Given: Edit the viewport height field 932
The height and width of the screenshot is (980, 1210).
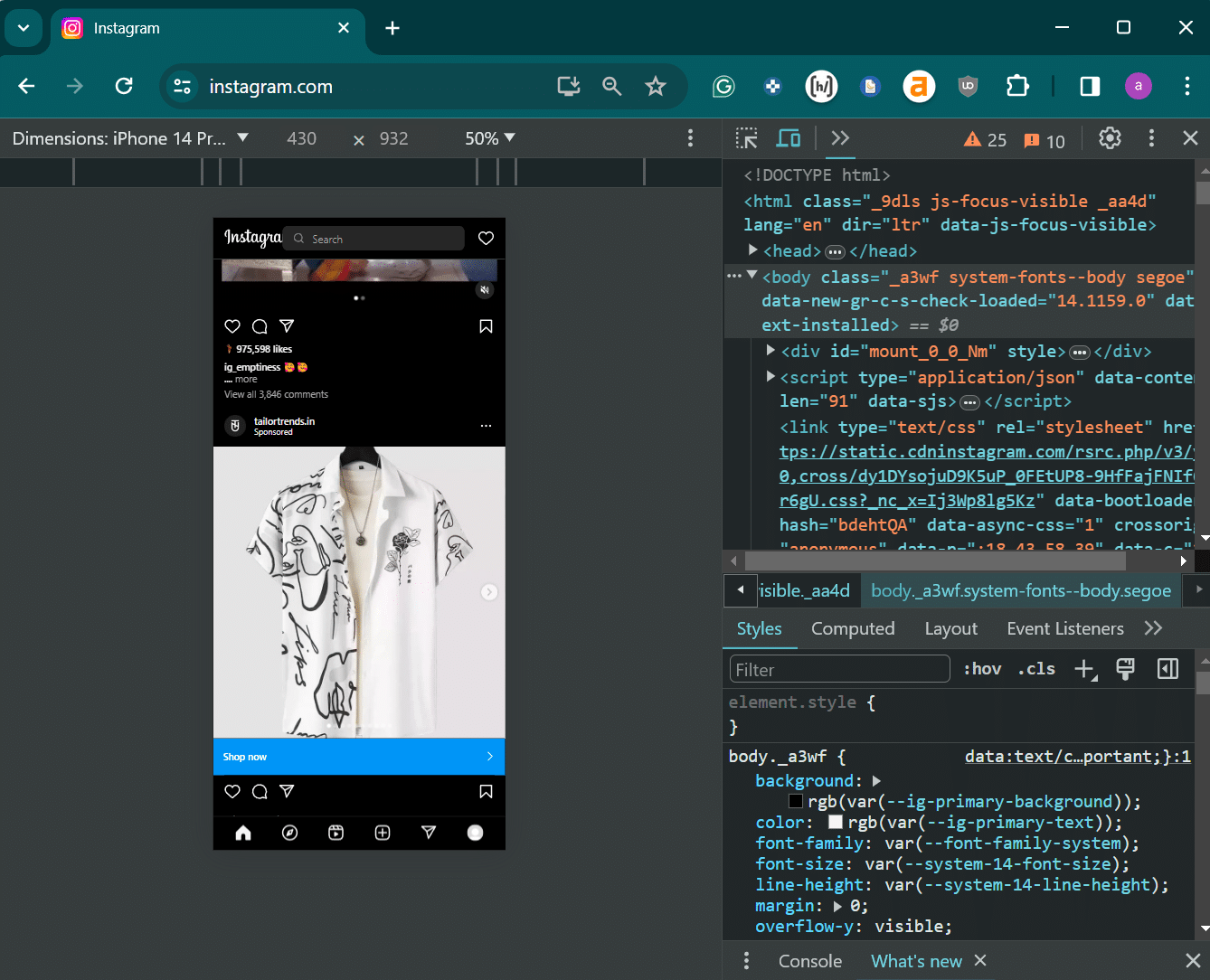Looking at the screenshot, I should coord(393,138).
